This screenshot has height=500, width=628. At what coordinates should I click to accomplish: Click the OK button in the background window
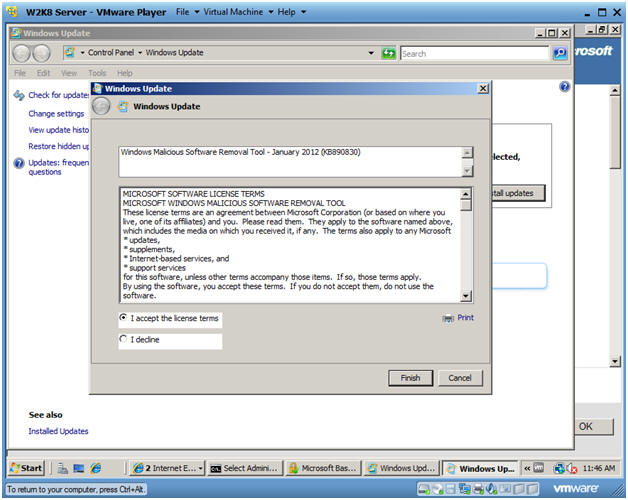[x=595, y=427]
